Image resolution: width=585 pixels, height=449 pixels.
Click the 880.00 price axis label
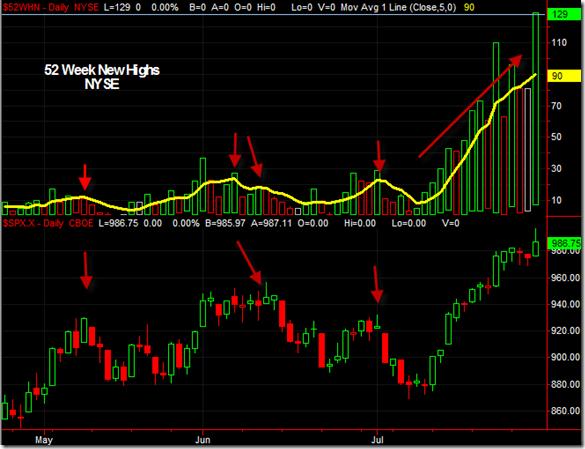(x=566, y=384)
